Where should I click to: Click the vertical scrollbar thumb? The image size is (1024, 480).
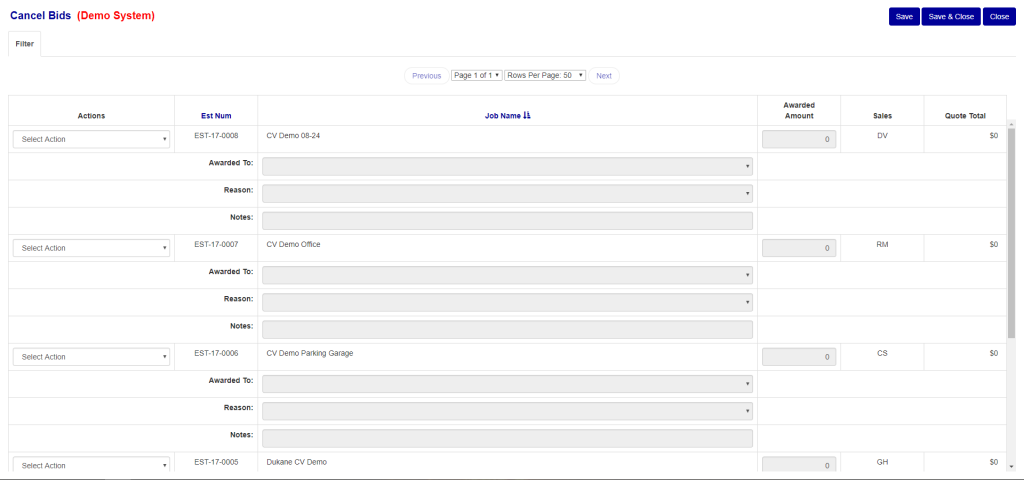[1012, 233]
